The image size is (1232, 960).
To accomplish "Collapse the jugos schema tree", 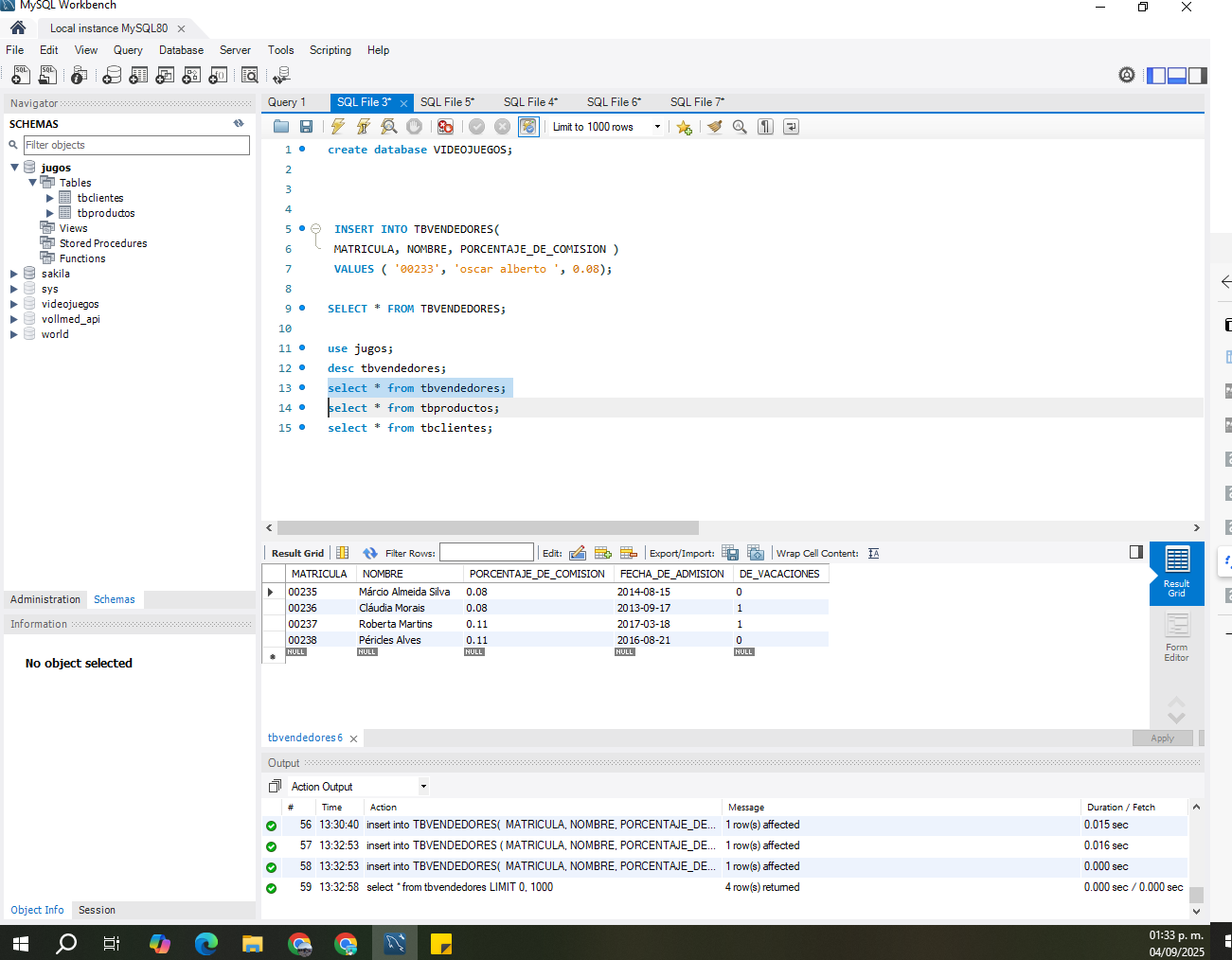I will pos(15,168).
